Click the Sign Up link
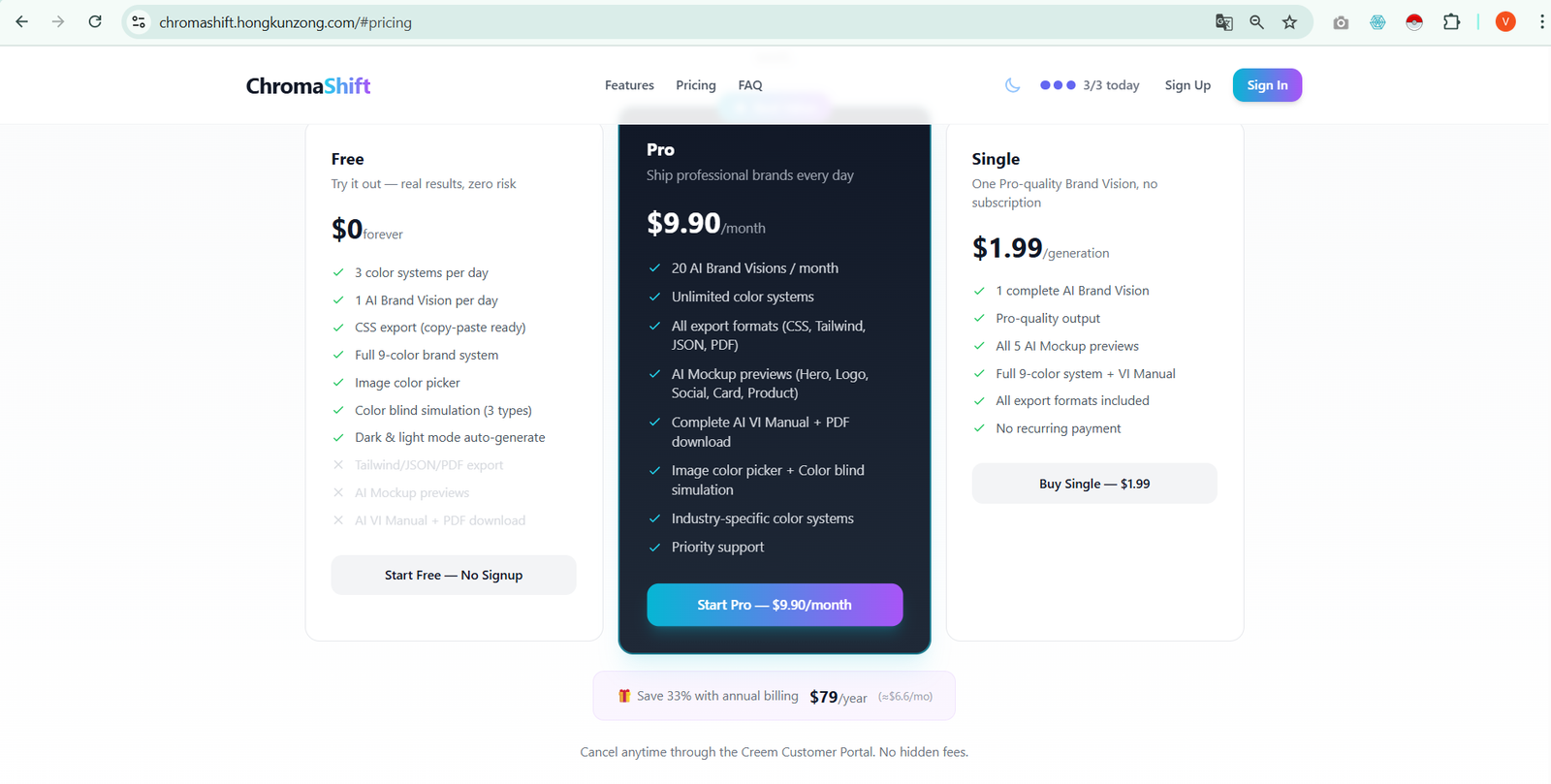1551x784 pixels. [x=1187, y=85]
